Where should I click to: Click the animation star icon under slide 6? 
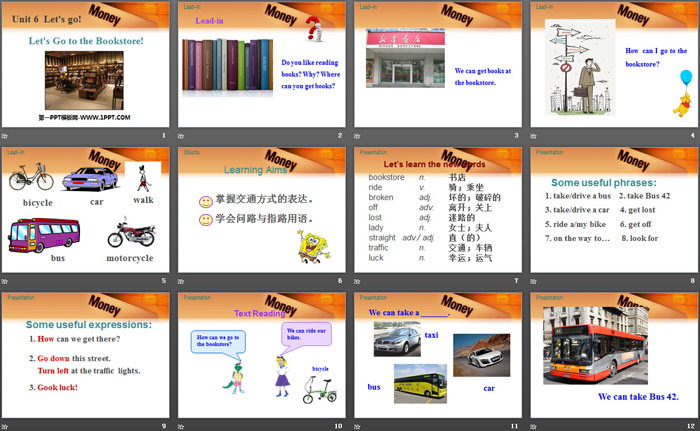click(x=182, y=280)
